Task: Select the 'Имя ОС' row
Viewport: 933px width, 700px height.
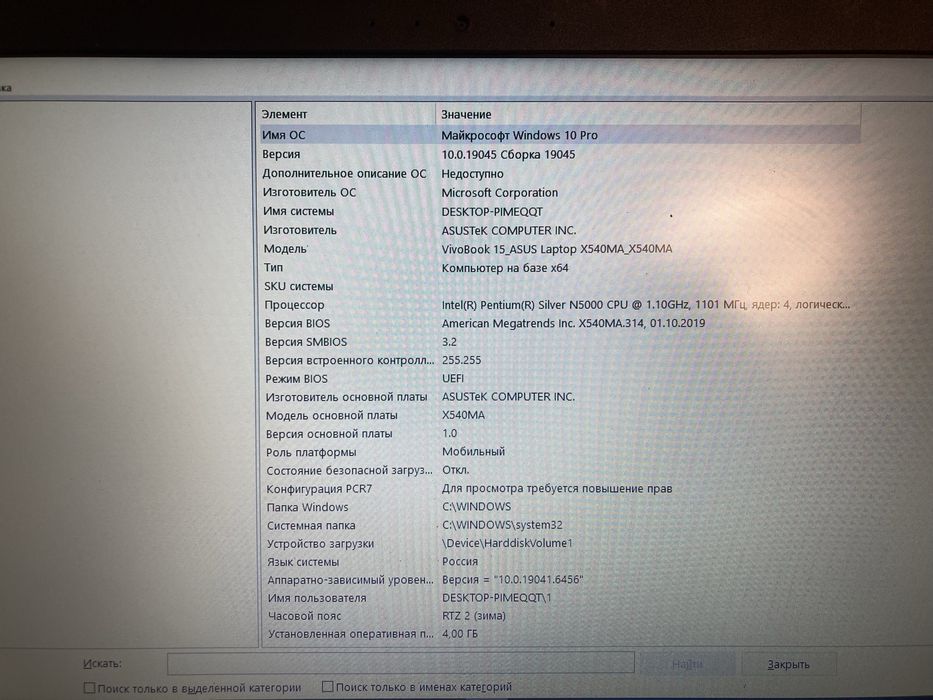Action: coord(560,135)
